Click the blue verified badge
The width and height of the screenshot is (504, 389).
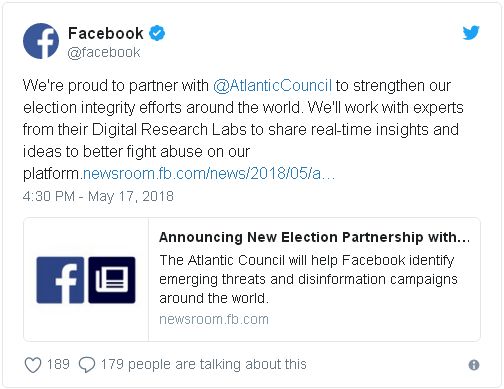click(157, 33)
